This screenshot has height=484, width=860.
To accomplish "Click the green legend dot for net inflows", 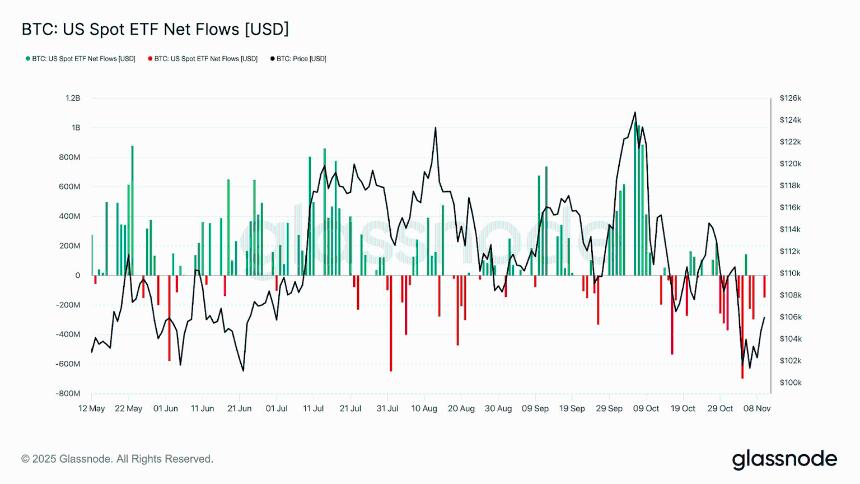I will [x=27, y=59].
